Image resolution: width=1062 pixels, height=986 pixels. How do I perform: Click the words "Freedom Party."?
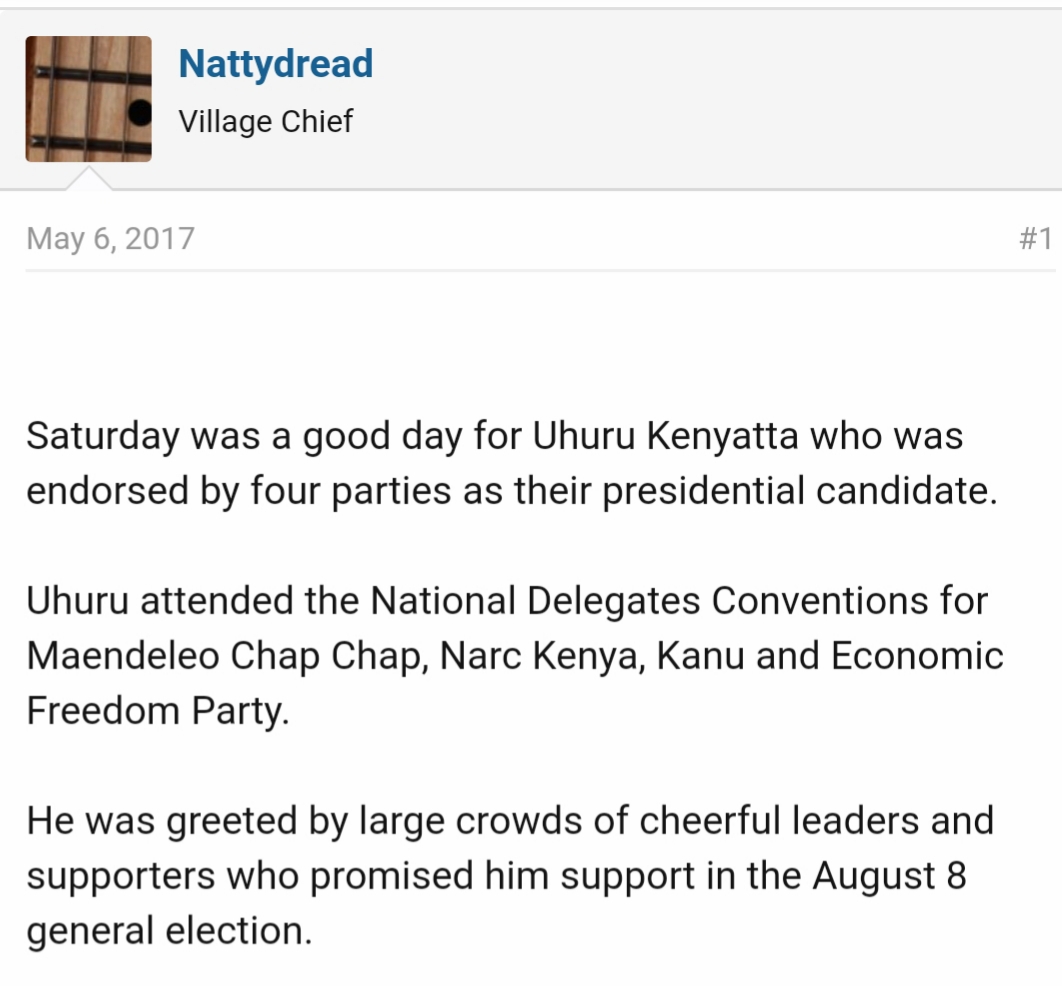[x=158, y=711]
